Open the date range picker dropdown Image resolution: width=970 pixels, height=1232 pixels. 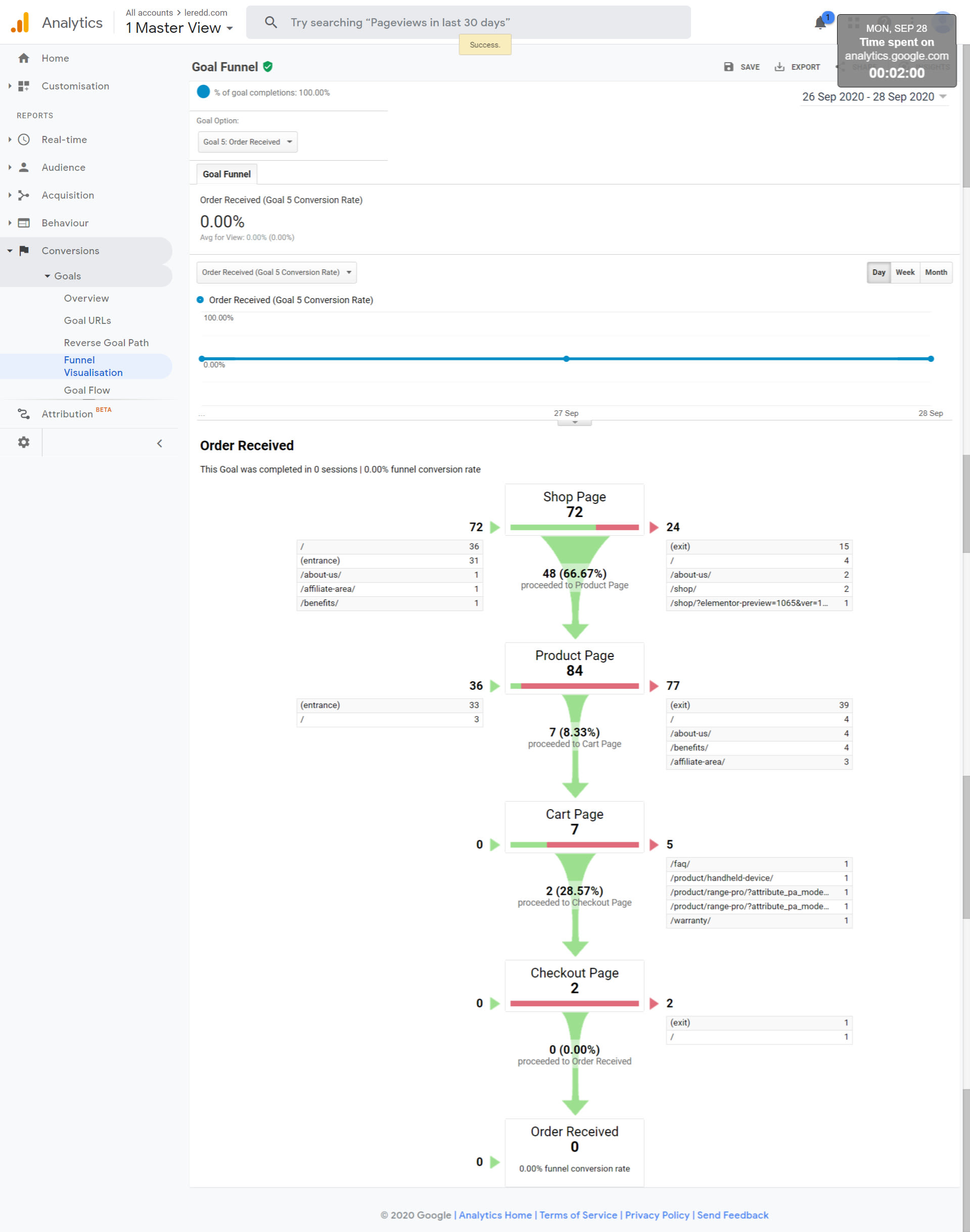point(873,97)
